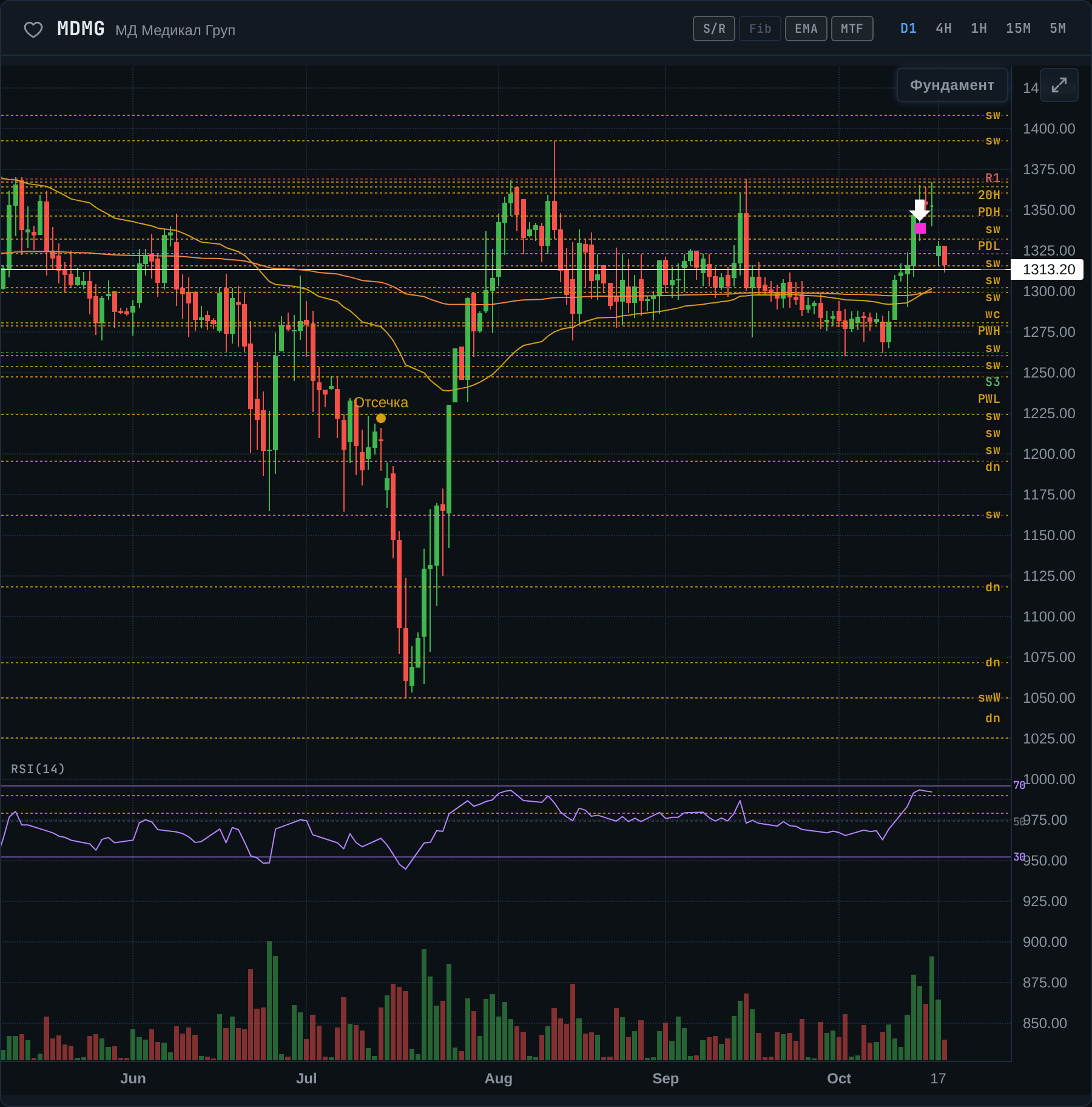Click the 1400.00 price axis label

[x=1048, y=129]
